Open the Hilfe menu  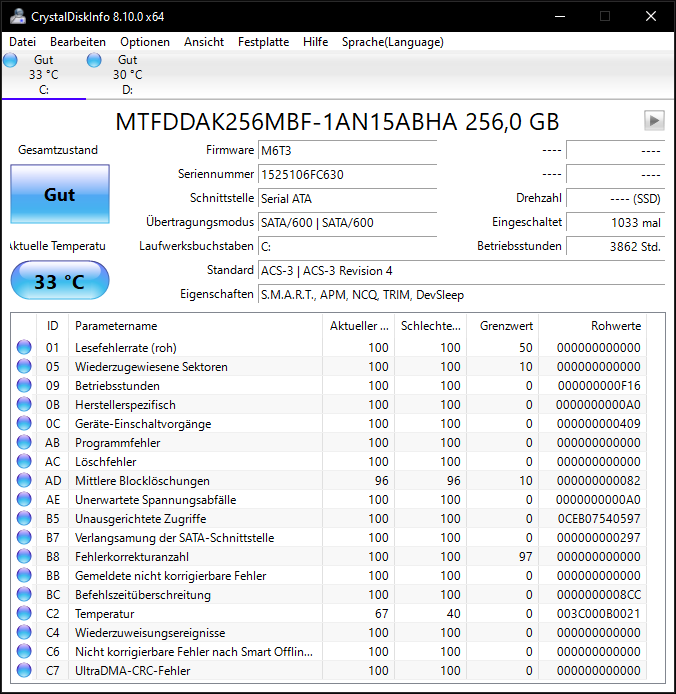(x=316, y=42)
